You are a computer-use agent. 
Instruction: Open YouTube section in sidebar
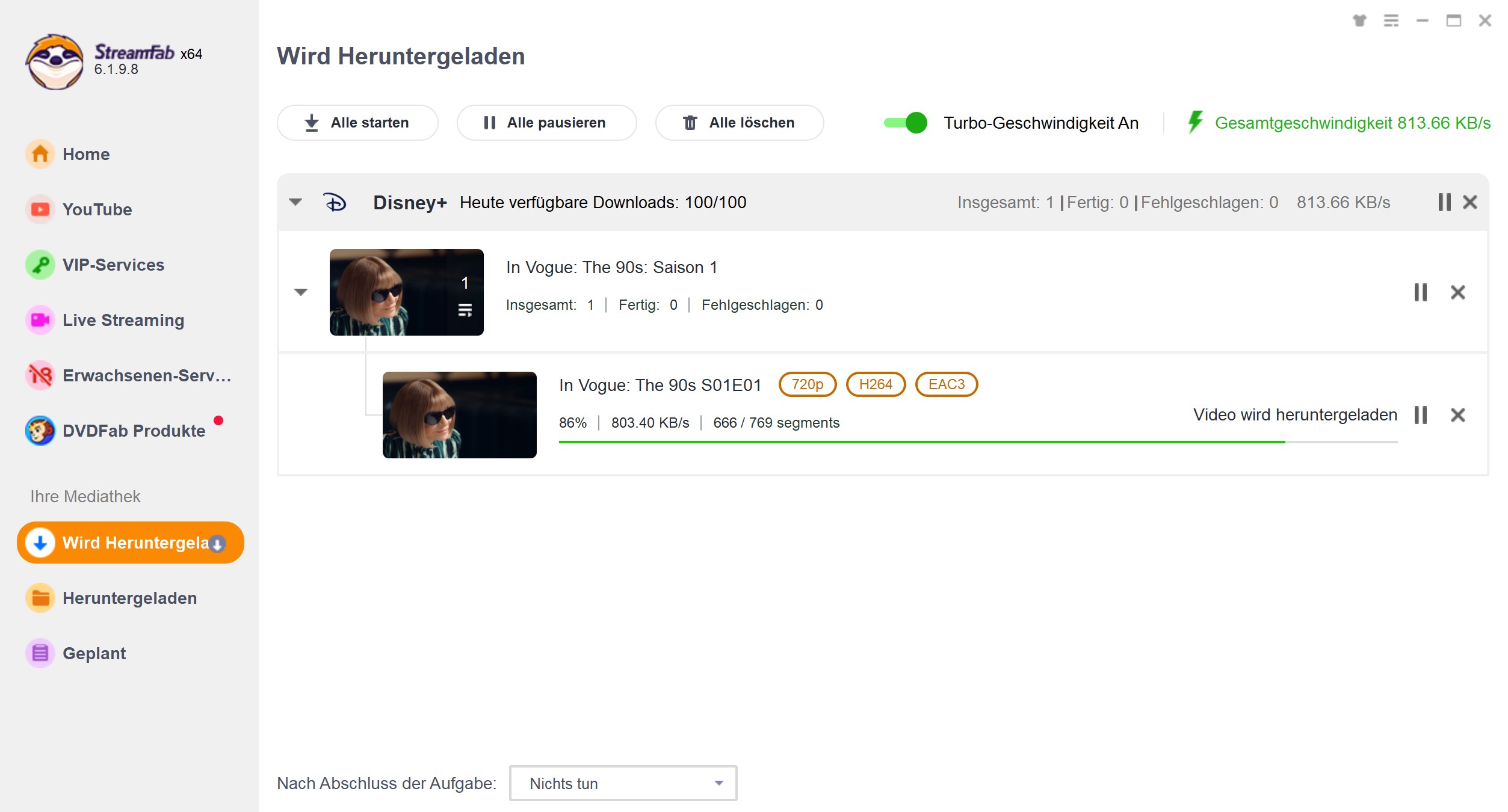coord(97,209)
